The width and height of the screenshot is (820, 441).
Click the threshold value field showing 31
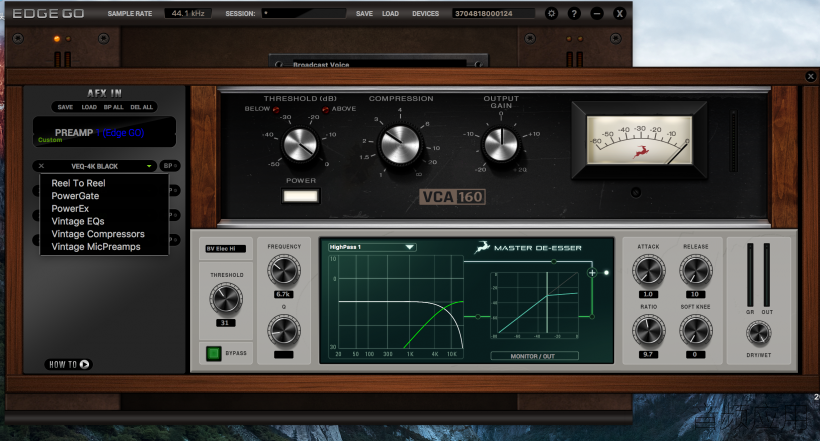click(x=225, y=323)
